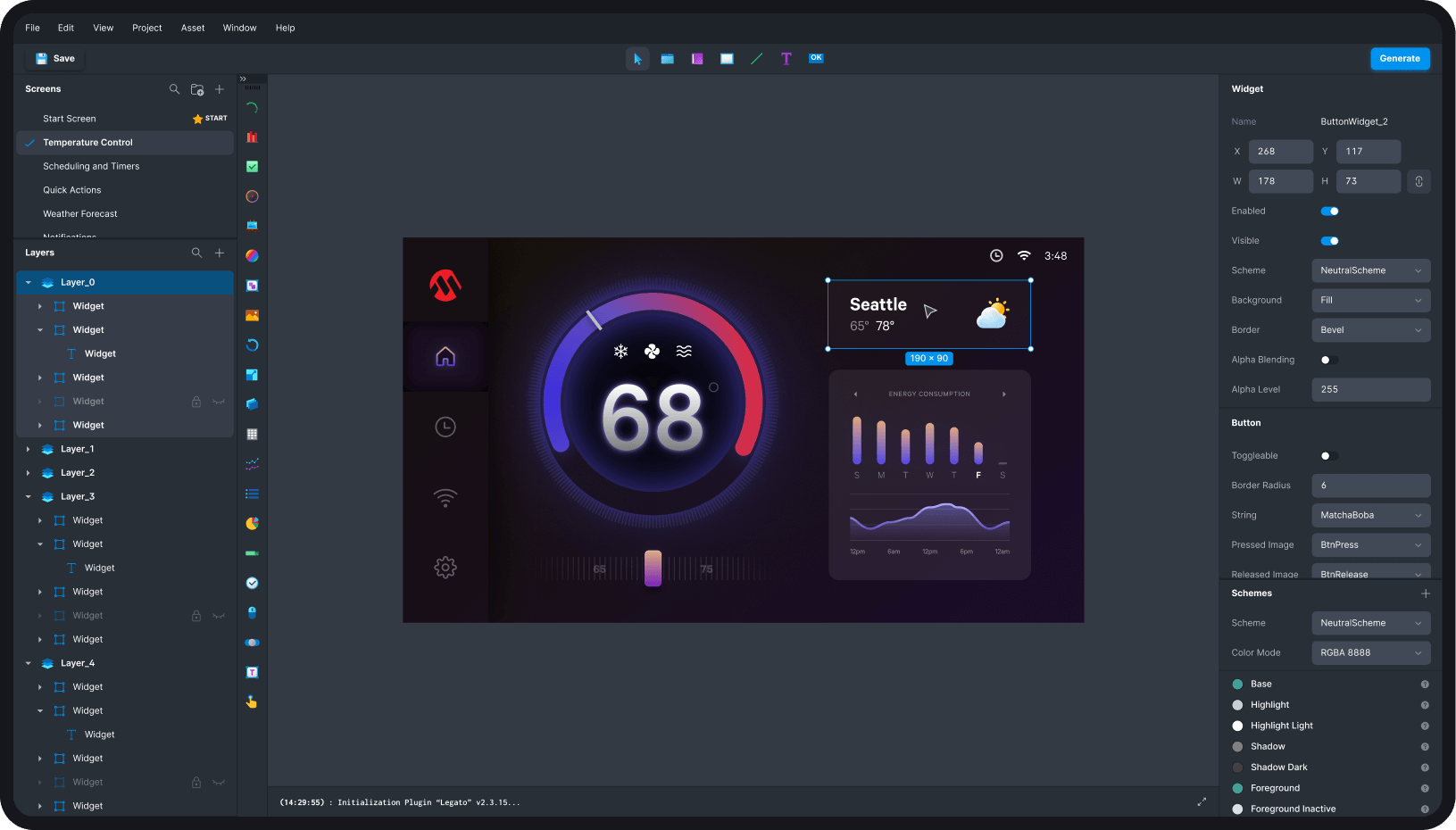Open the Window menu
Screen dimensions: 1456x830
[240, 28]
